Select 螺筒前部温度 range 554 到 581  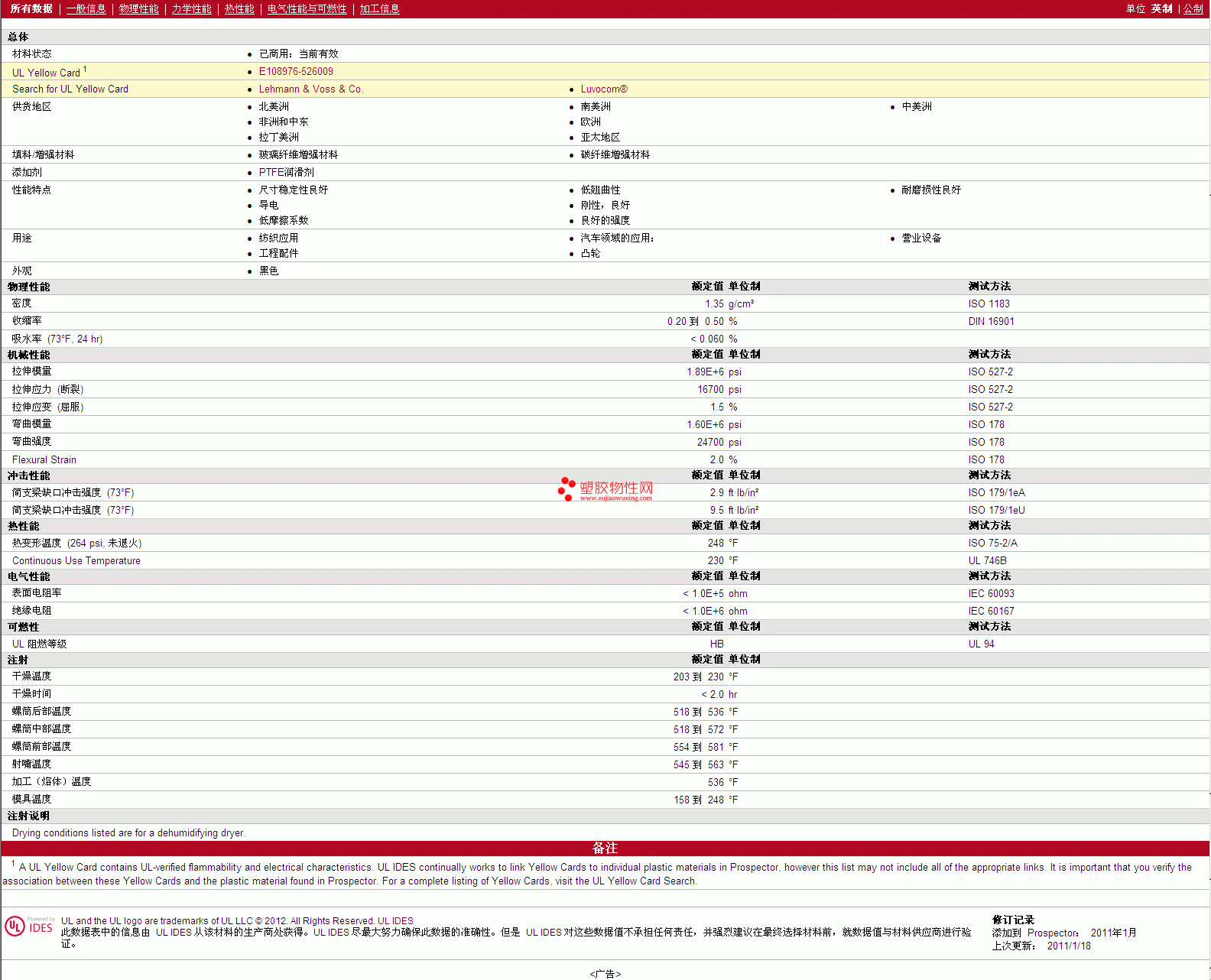click(x=698, y=747)
